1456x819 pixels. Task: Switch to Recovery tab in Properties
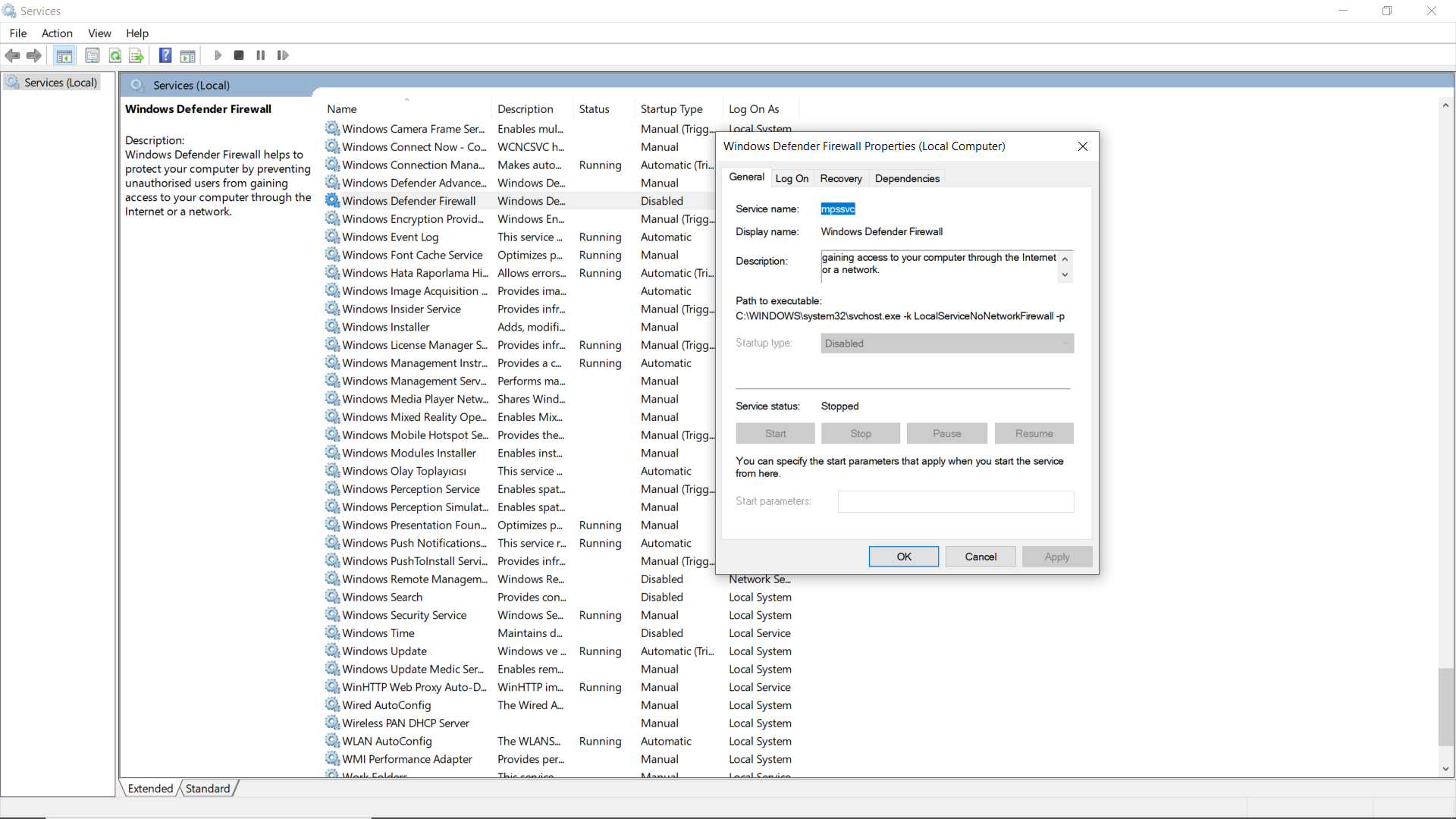click(x=841, y=178)
